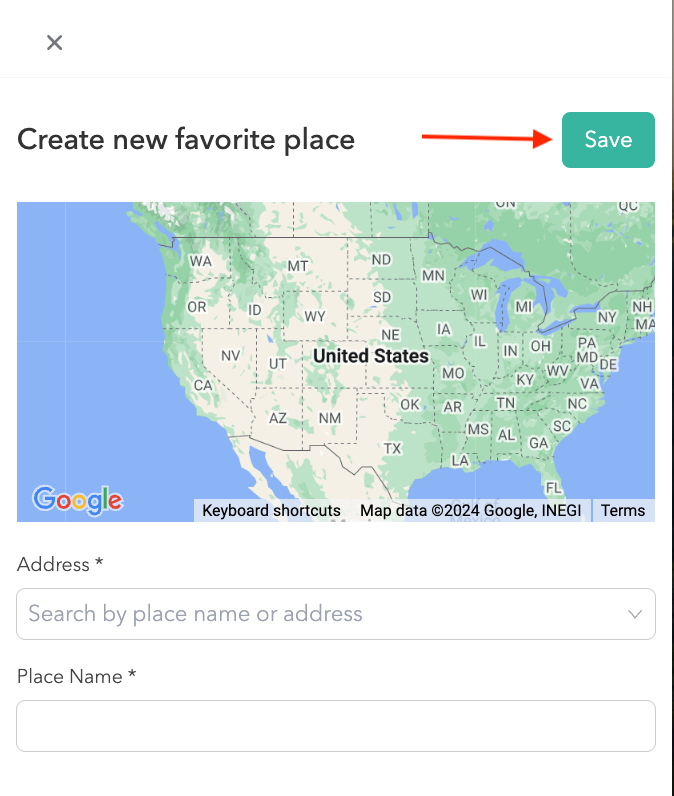Expand the Address dropdown chevron
Image resolution: width=674 pixels, height=796 pixels.
[635, 614]
